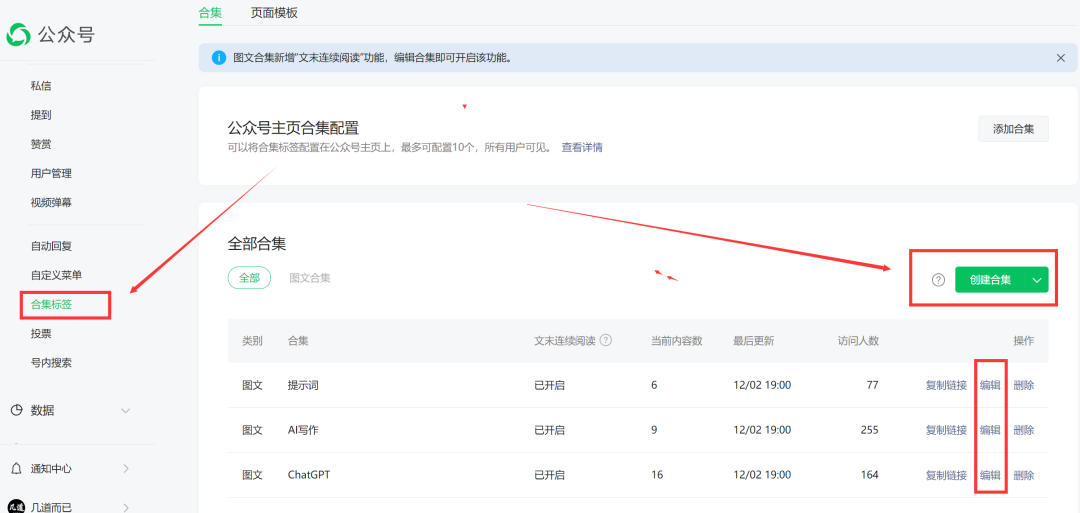Switch to the 页面模板 tab
Screen dimensions: 1080x513
(274, 12)
